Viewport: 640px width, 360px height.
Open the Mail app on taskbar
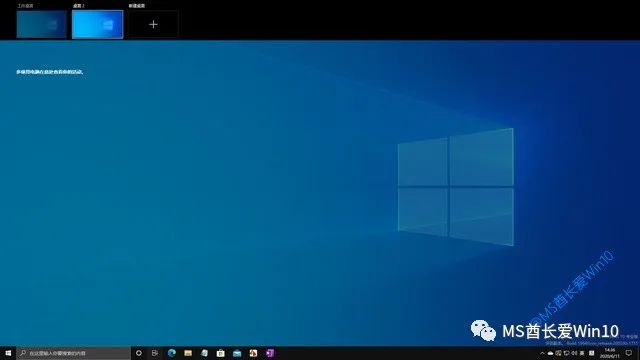coord(237,353)
